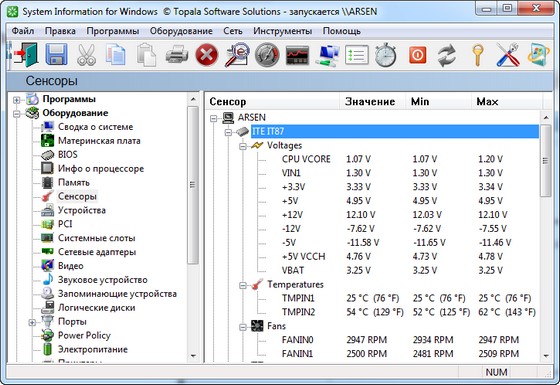Click the red power button icon

click(x=417, y=55)
